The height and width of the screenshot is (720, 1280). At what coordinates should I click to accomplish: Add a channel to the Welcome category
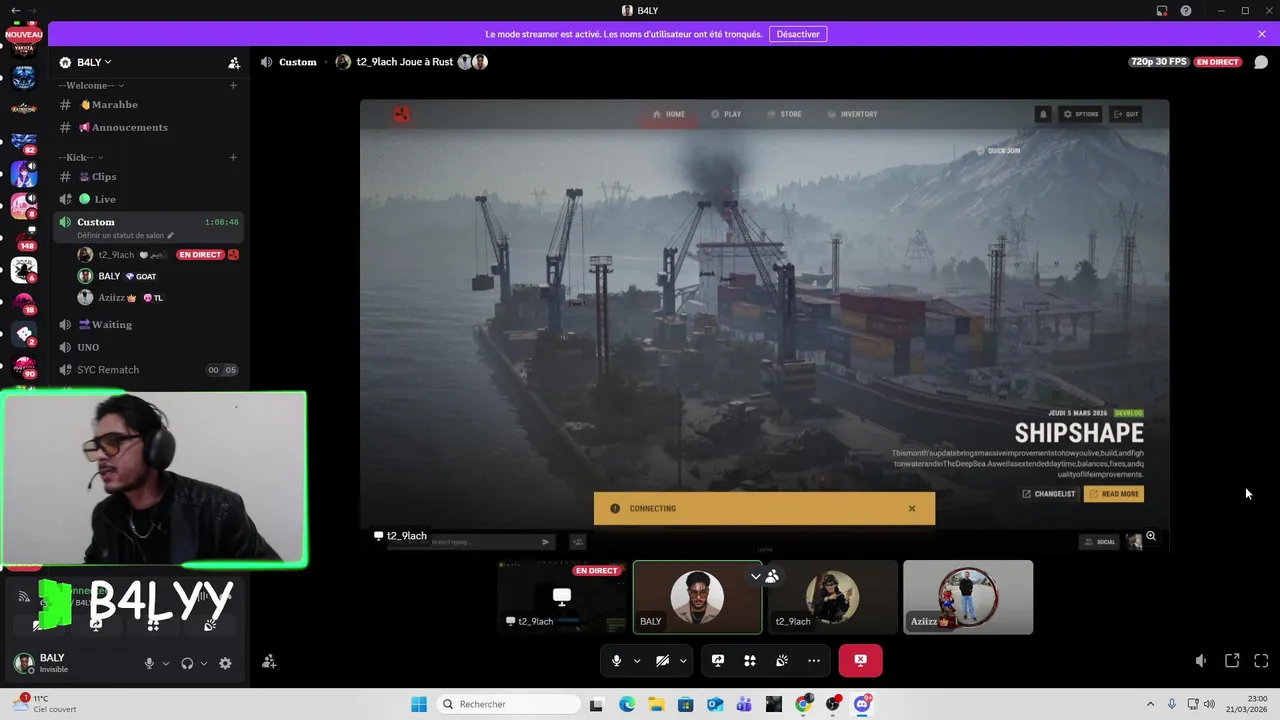[233, 85]
